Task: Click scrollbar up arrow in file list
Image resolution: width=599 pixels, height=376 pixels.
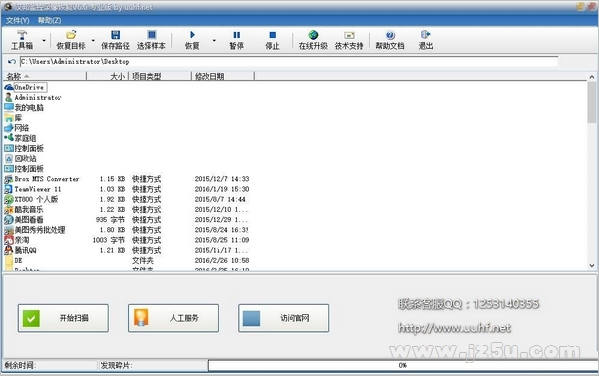Action: [592, 77]
